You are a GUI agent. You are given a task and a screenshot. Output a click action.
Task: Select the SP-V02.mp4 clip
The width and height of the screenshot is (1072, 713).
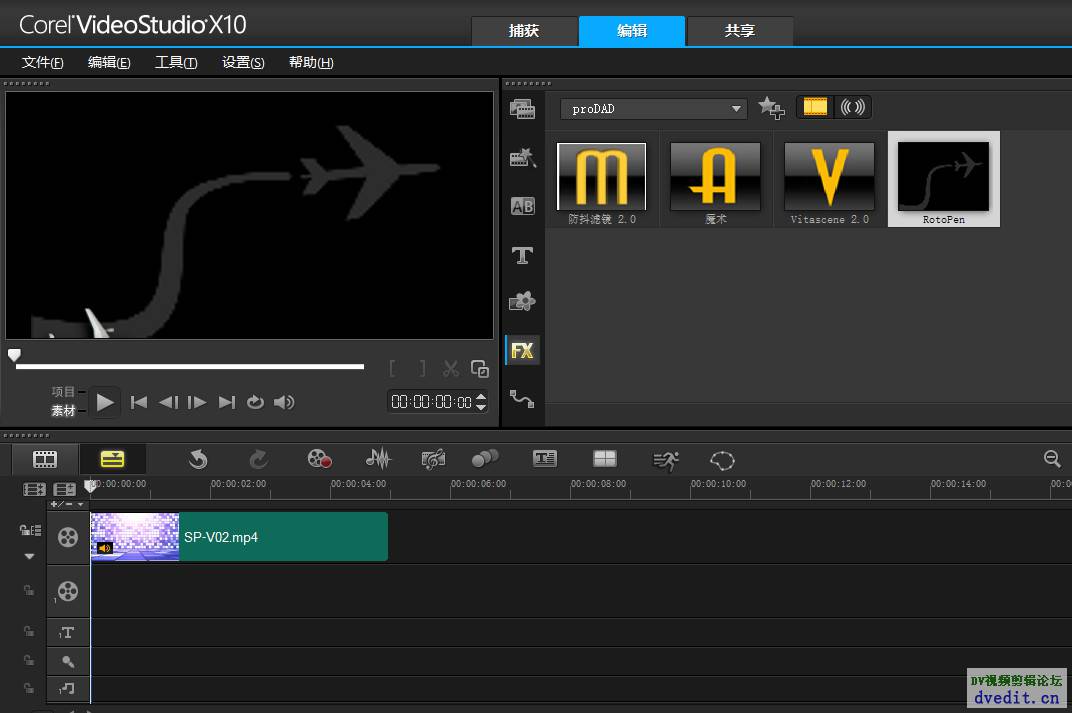pyautogui.click(x=239, y=537)
